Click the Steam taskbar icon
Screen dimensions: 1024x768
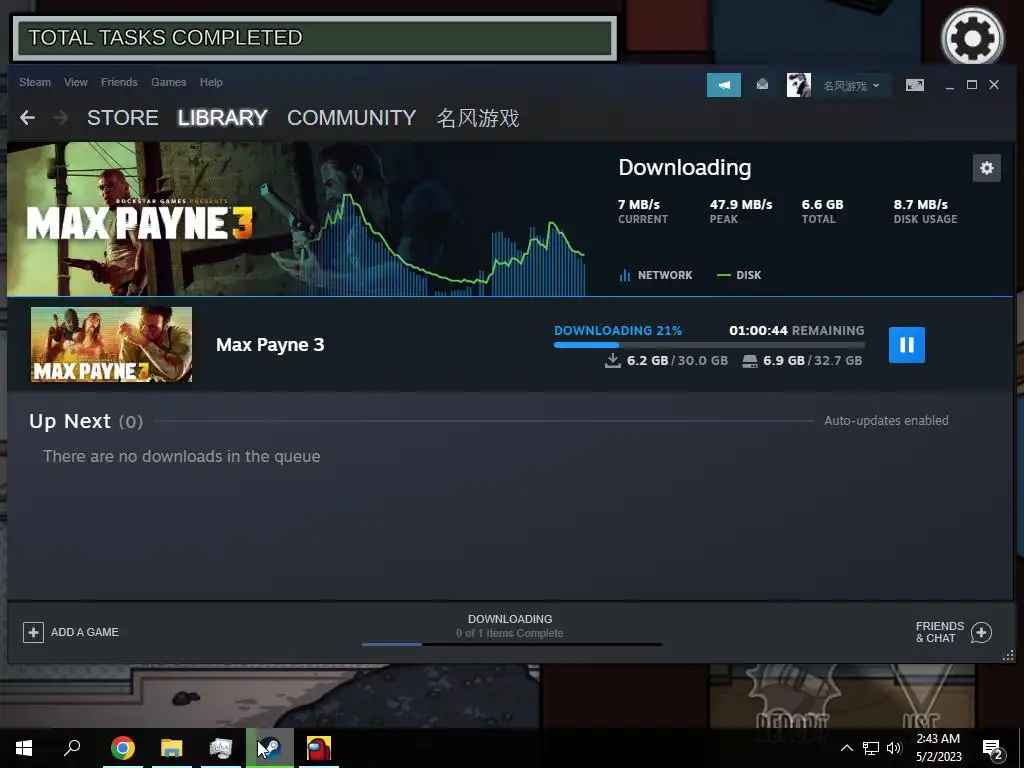pos(270,748)
